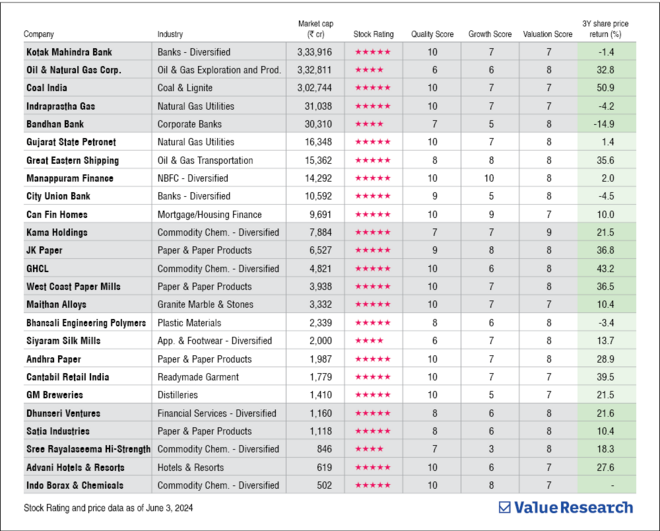Screen dimensions: 660x531
Task: Click the Industry column header
Action: pyautogui.click(x=170, y=34)
